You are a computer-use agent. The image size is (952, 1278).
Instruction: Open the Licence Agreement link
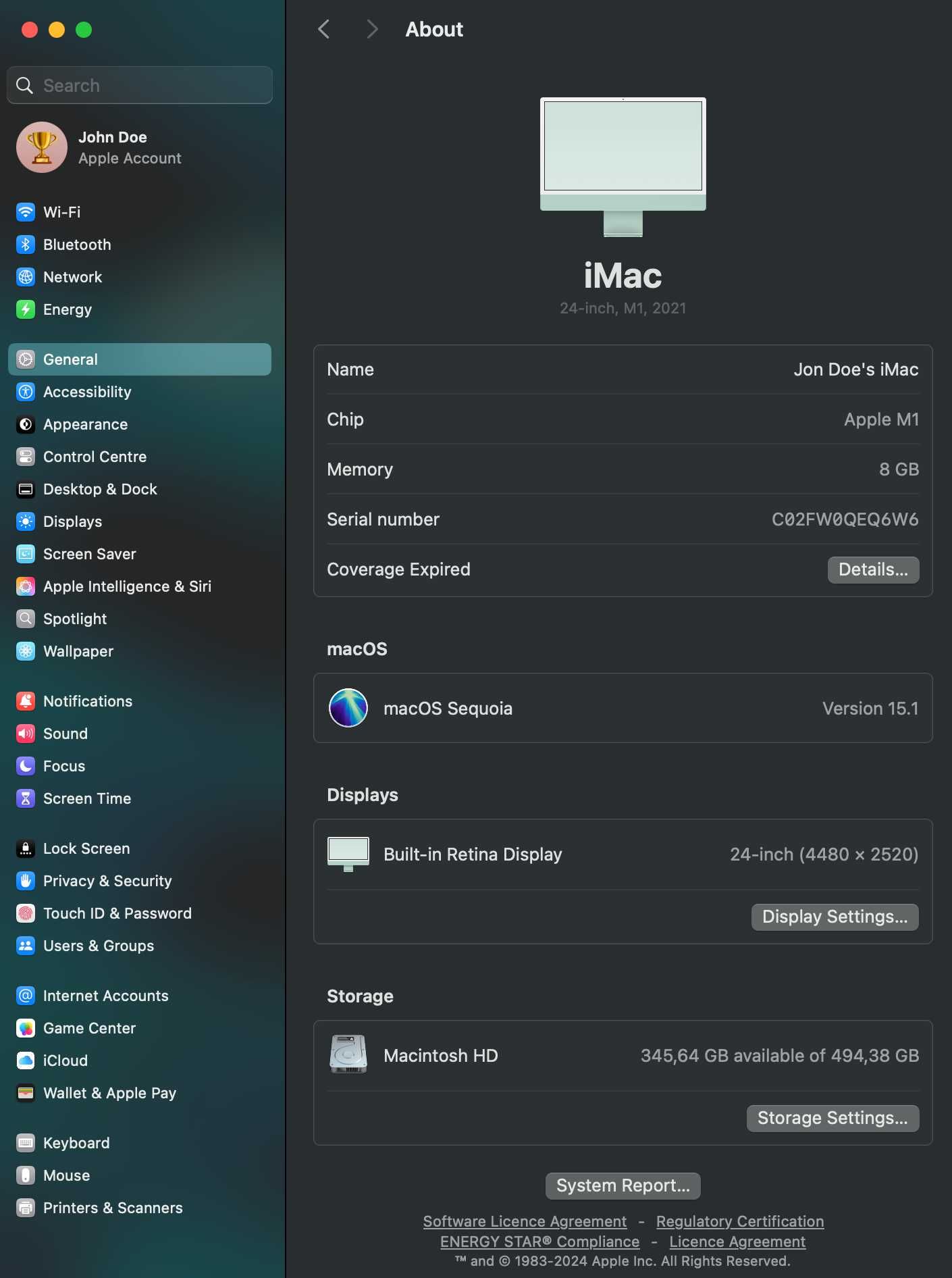pos(737,1242)
